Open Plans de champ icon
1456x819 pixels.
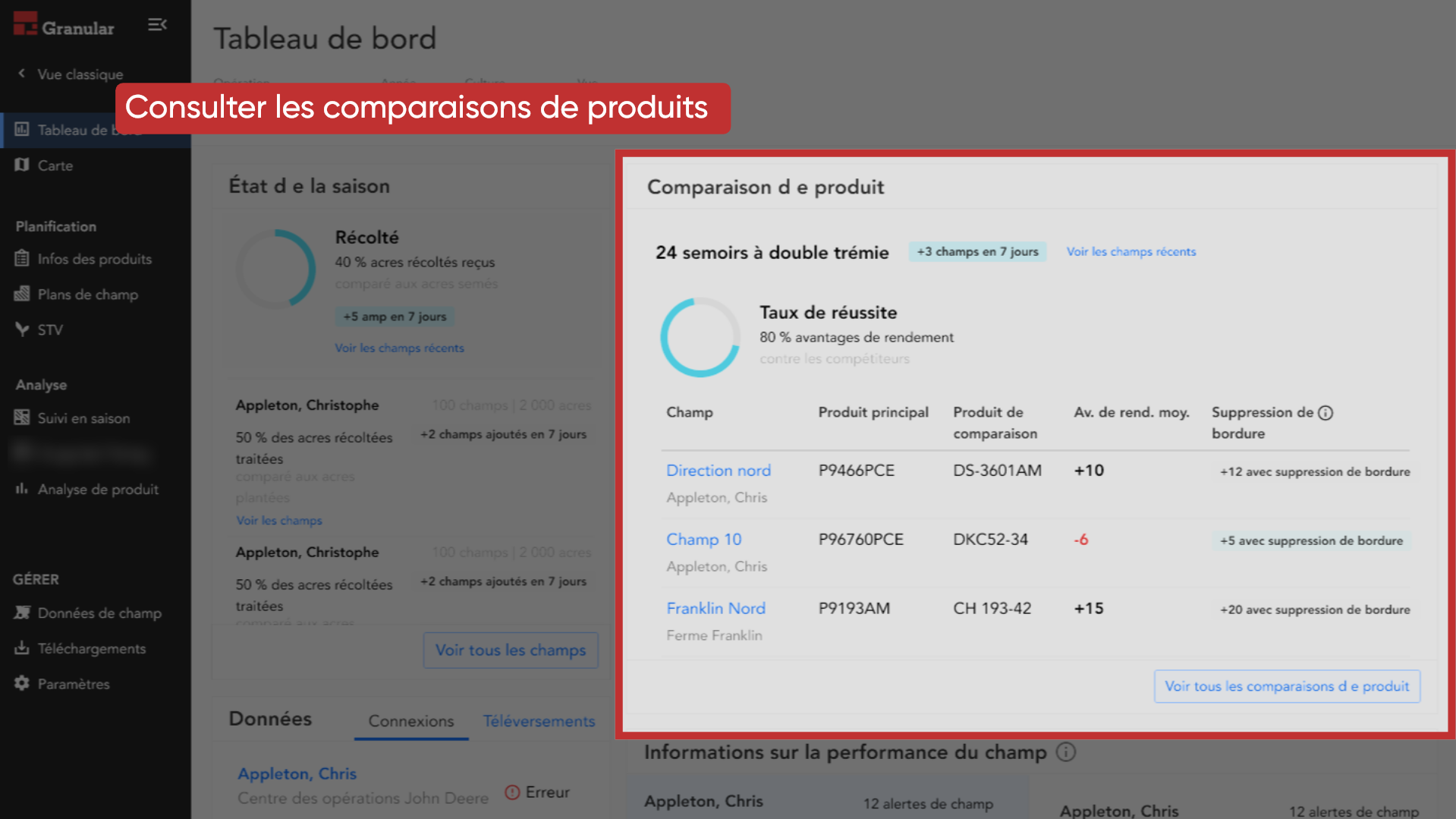click(x=22, y=294)
